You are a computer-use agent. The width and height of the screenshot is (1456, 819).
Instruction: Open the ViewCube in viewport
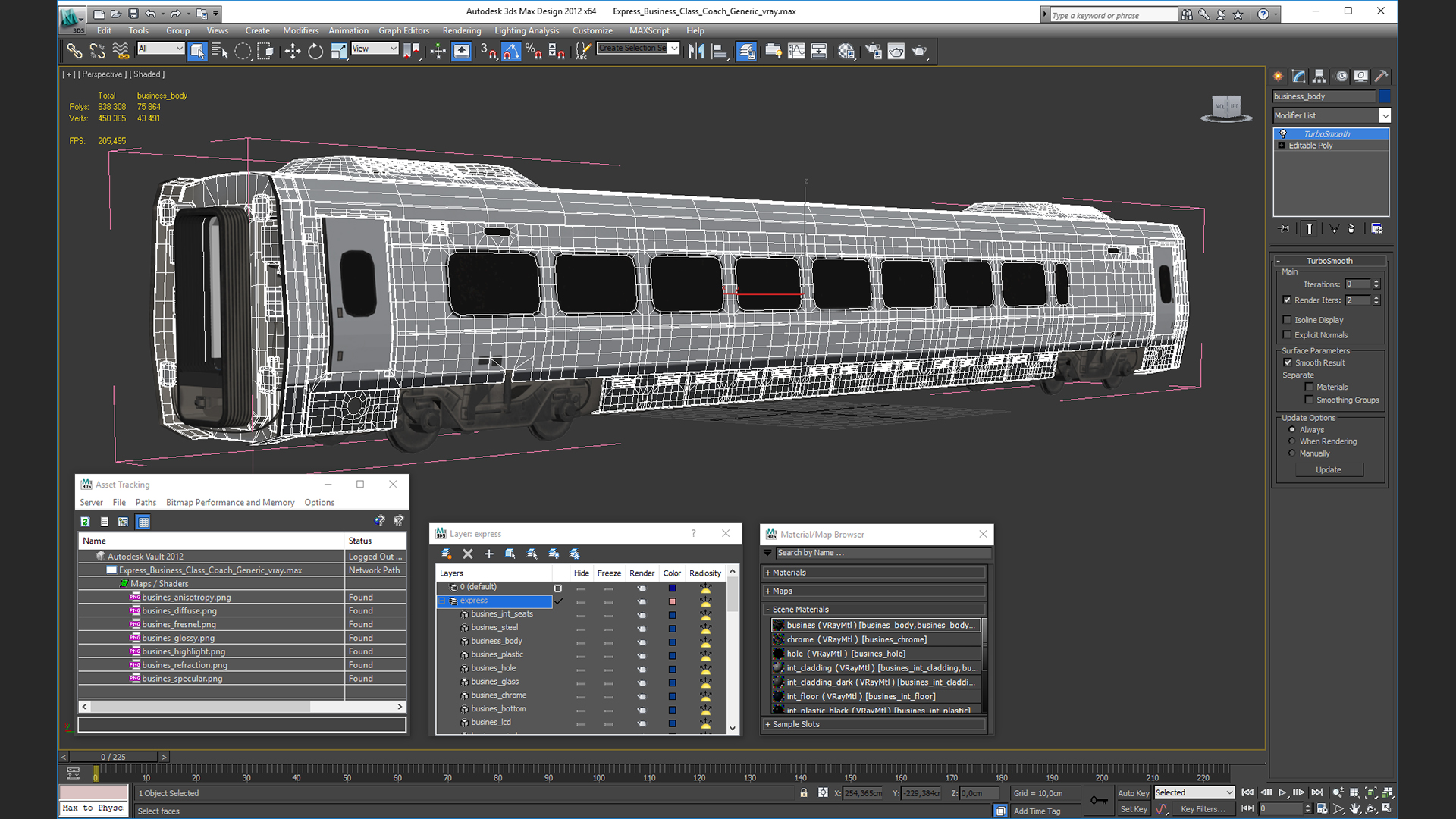tap(1225, 108)
